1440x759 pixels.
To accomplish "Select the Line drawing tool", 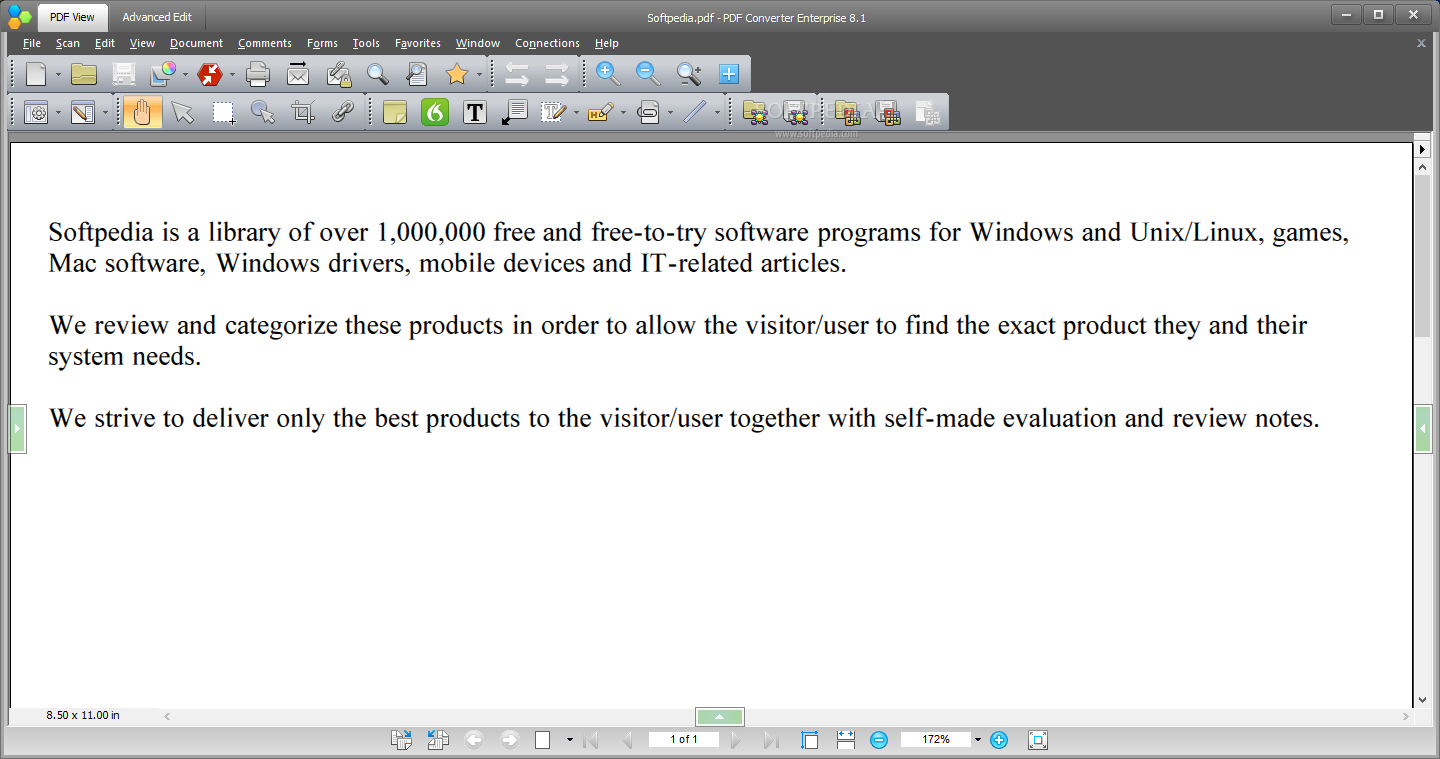I will point(695,112).
